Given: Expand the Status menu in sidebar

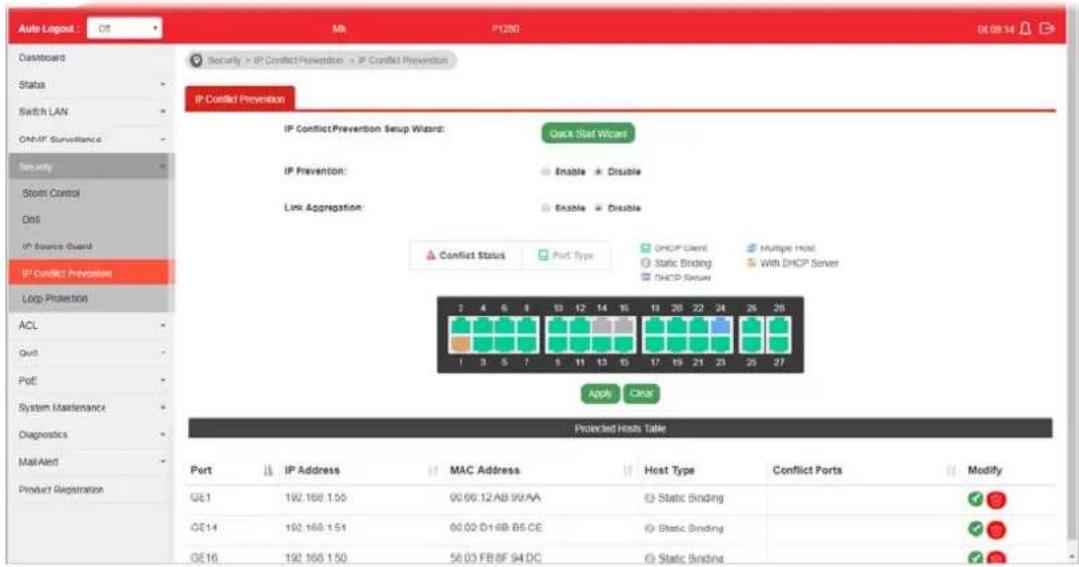Looking at the screenshot, I should [92, 85].
